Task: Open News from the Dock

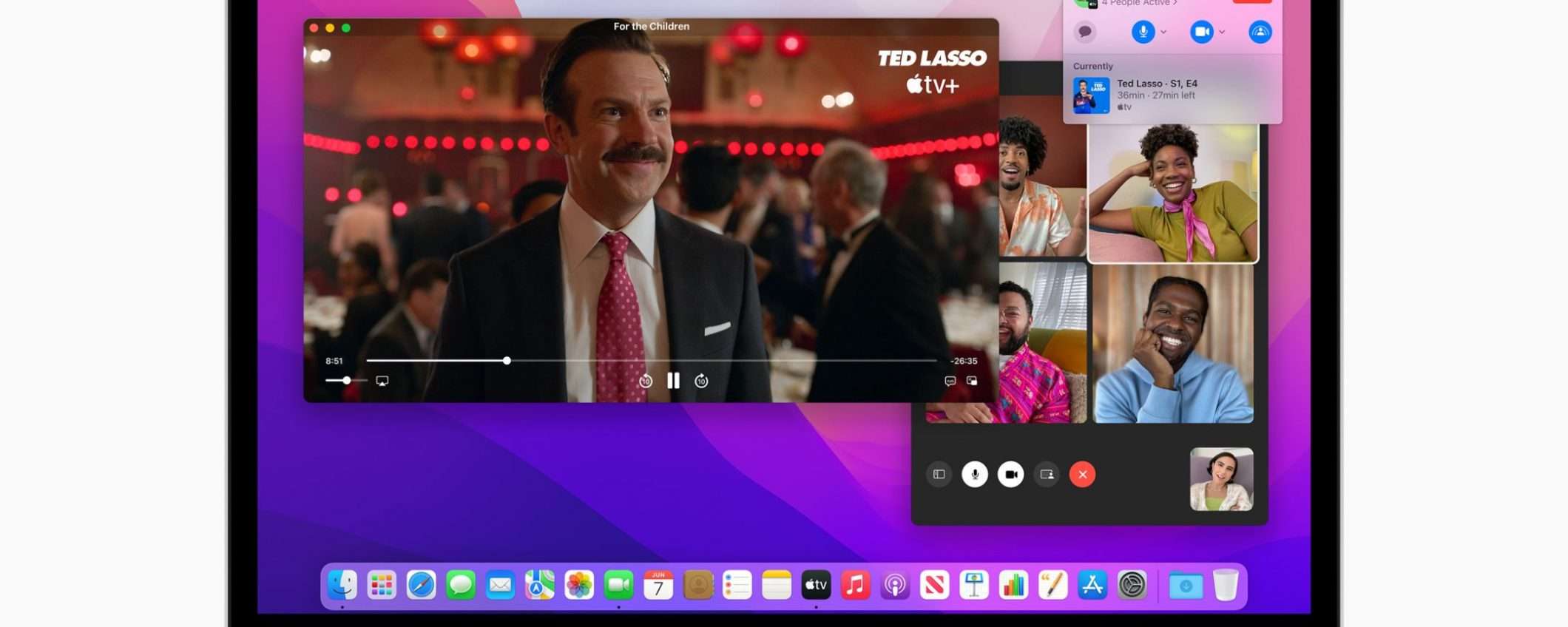Action: click(935, 586)
